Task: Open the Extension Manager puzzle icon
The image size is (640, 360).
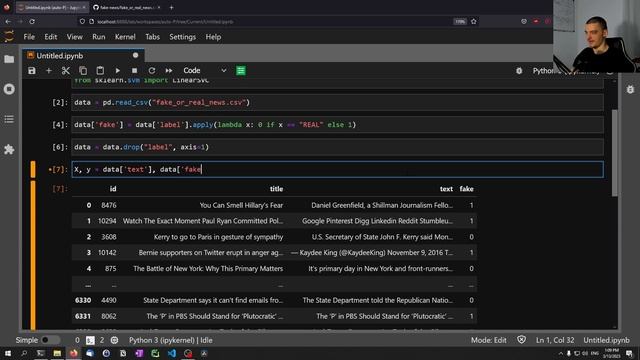Action: (x=9, y=149)
